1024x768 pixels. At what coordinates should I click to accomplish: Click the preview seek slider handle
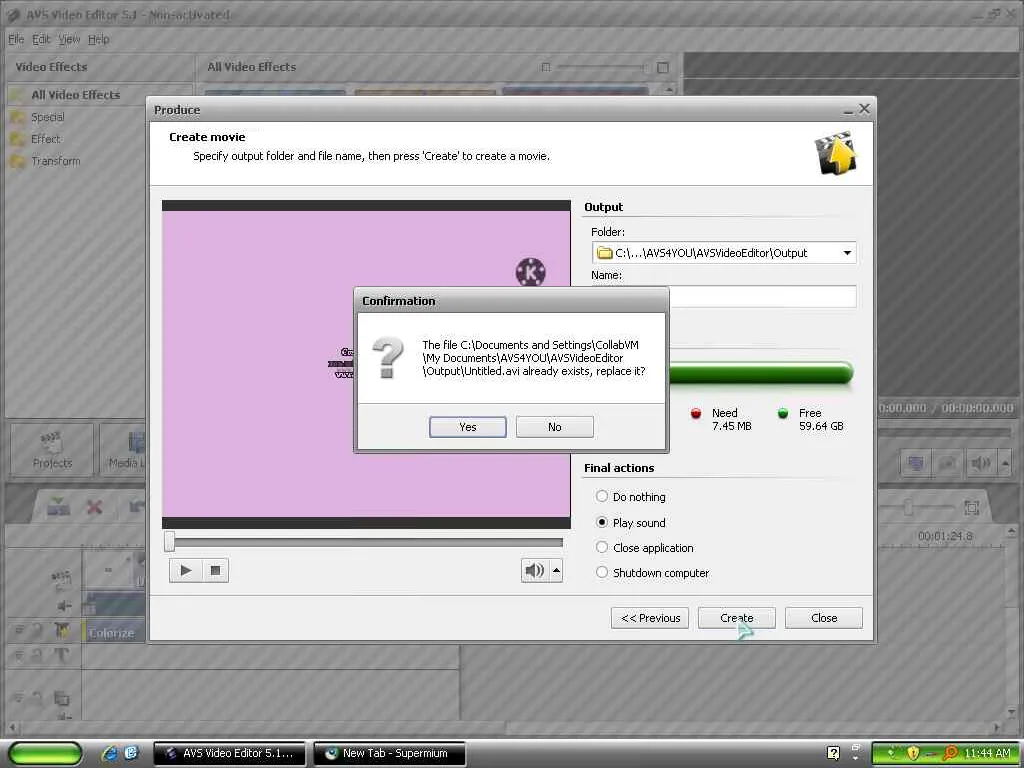170,541
